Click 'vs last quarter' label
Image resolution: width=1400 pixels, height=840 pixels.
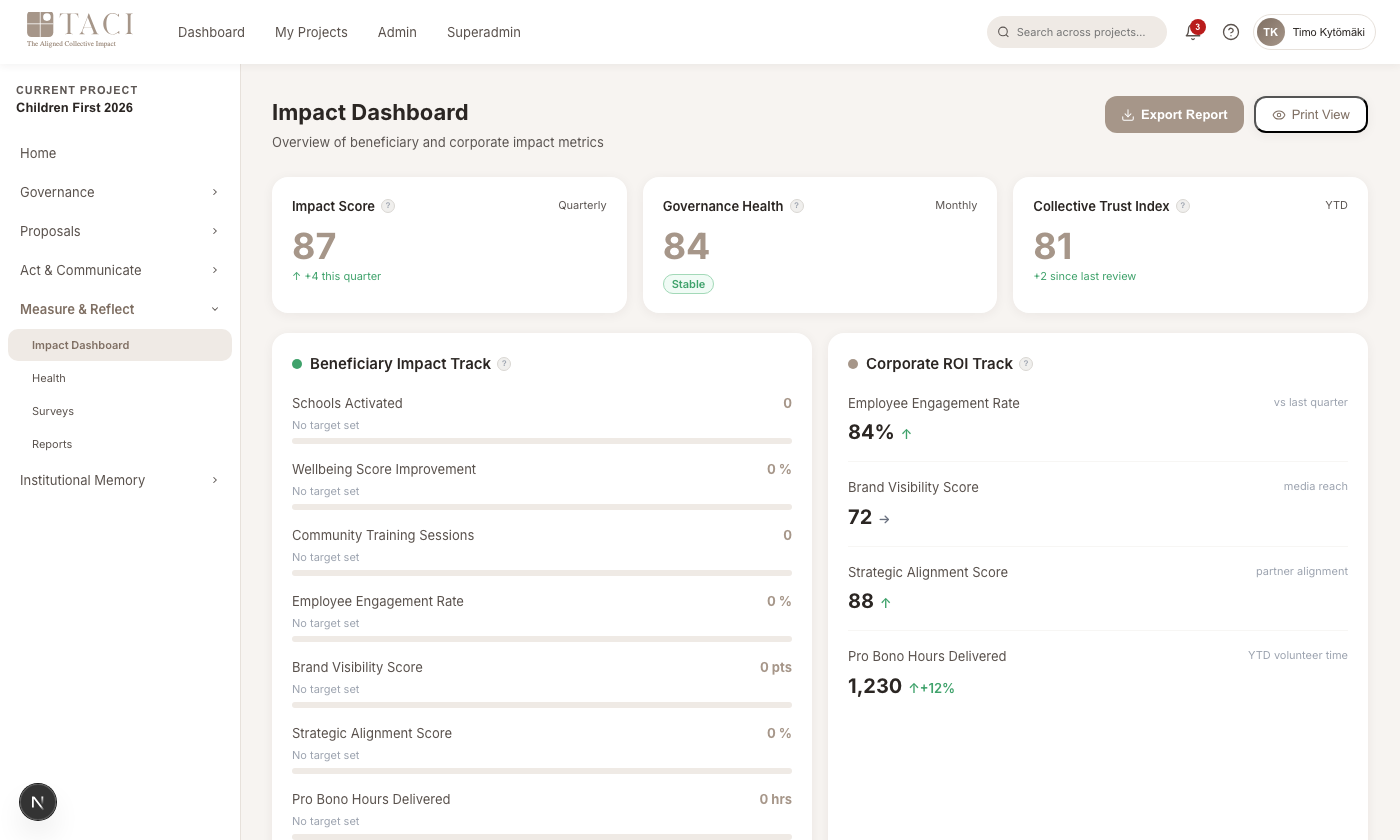[1310, 402]
